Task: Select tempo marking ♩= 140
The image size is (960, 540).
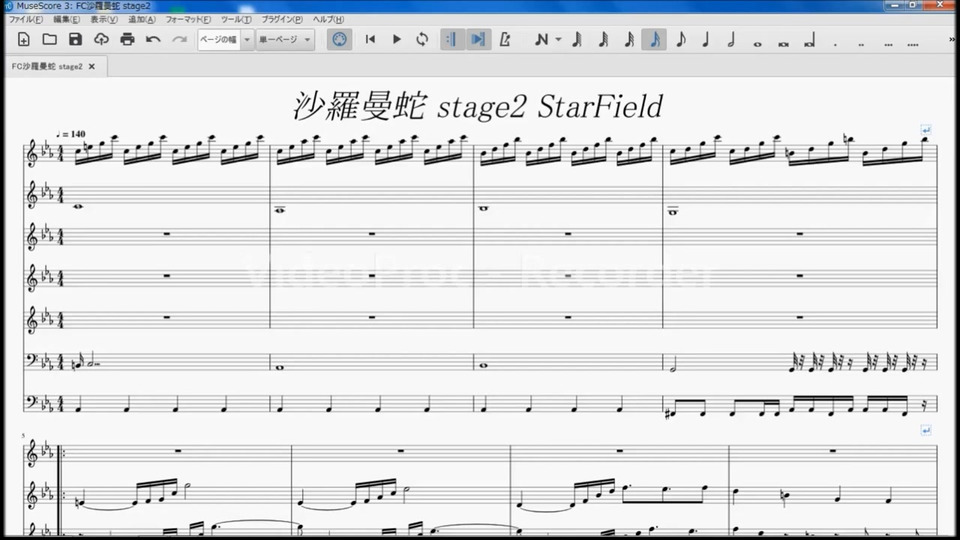Action: 70,134
